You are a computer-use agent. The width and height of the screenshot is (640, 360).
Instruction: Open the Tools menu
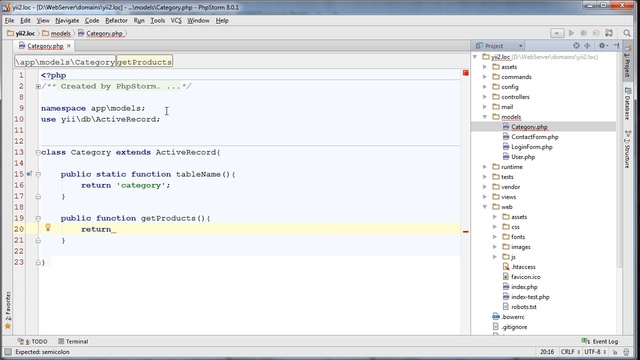point(158,20)
